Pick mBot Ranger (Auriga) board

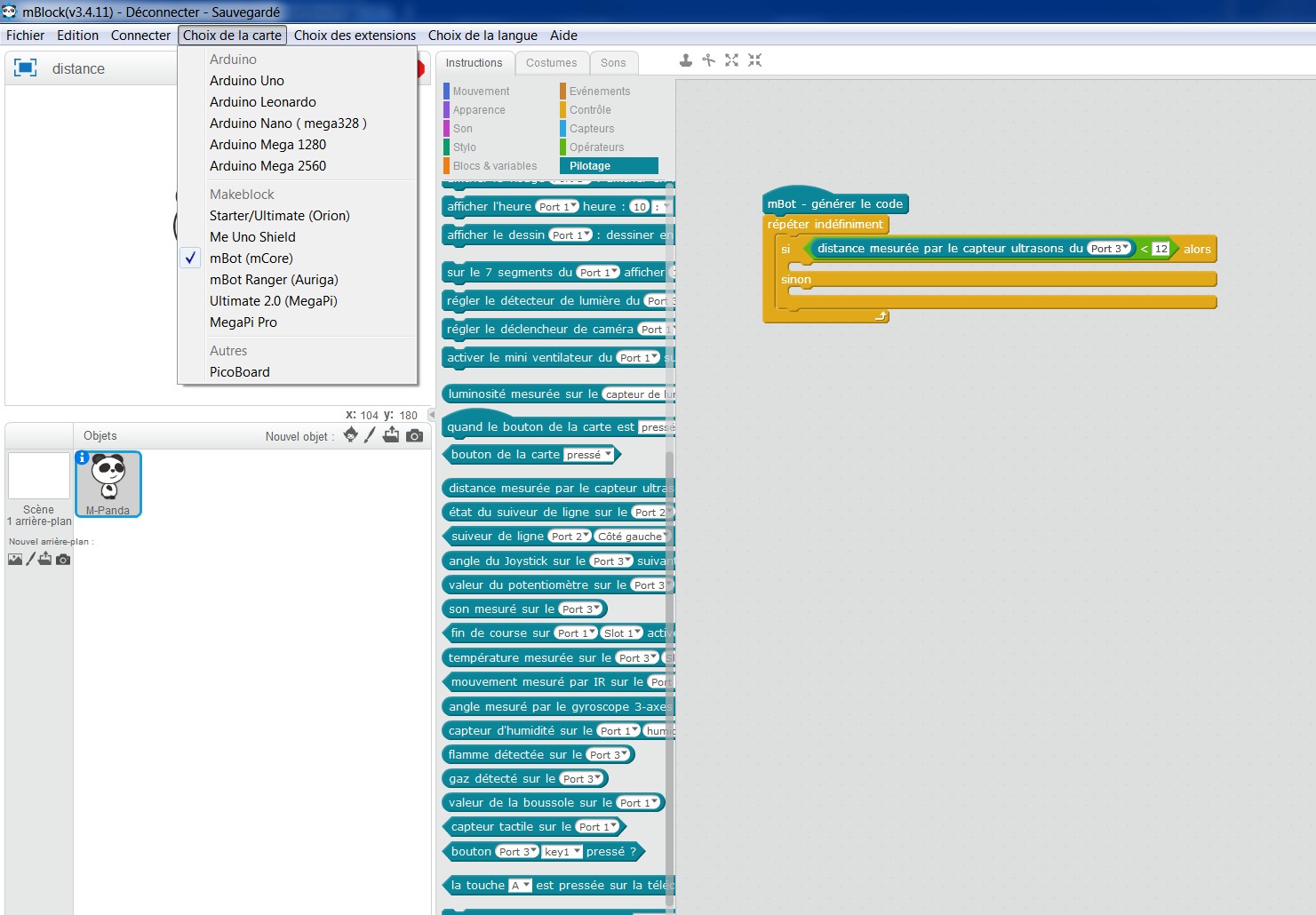click(x=274, y=280)
